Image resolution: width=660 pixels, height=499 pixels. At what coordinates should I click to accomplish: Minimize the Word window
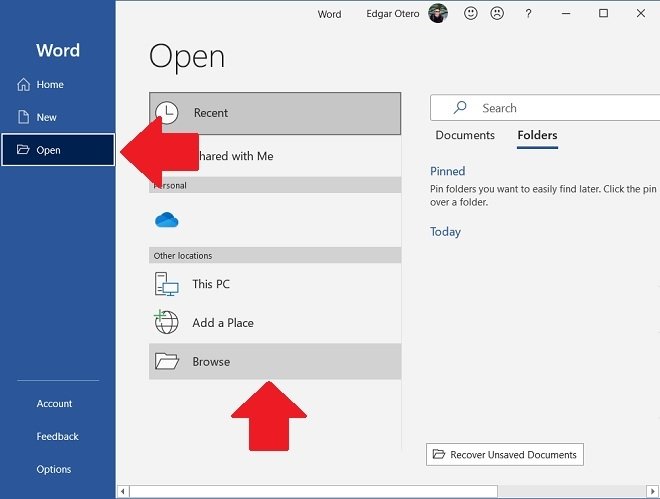(566, 13)
